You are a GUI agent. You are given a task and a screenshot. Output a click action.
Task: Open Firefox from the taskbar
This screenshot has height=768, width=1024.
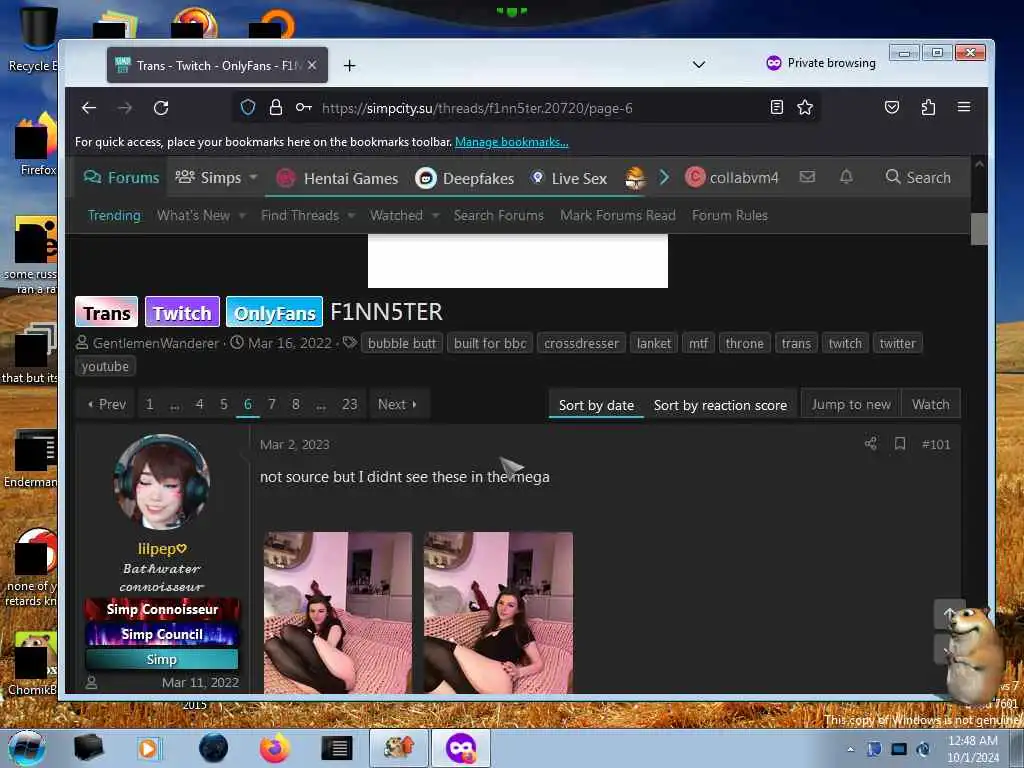pos(275,748)
